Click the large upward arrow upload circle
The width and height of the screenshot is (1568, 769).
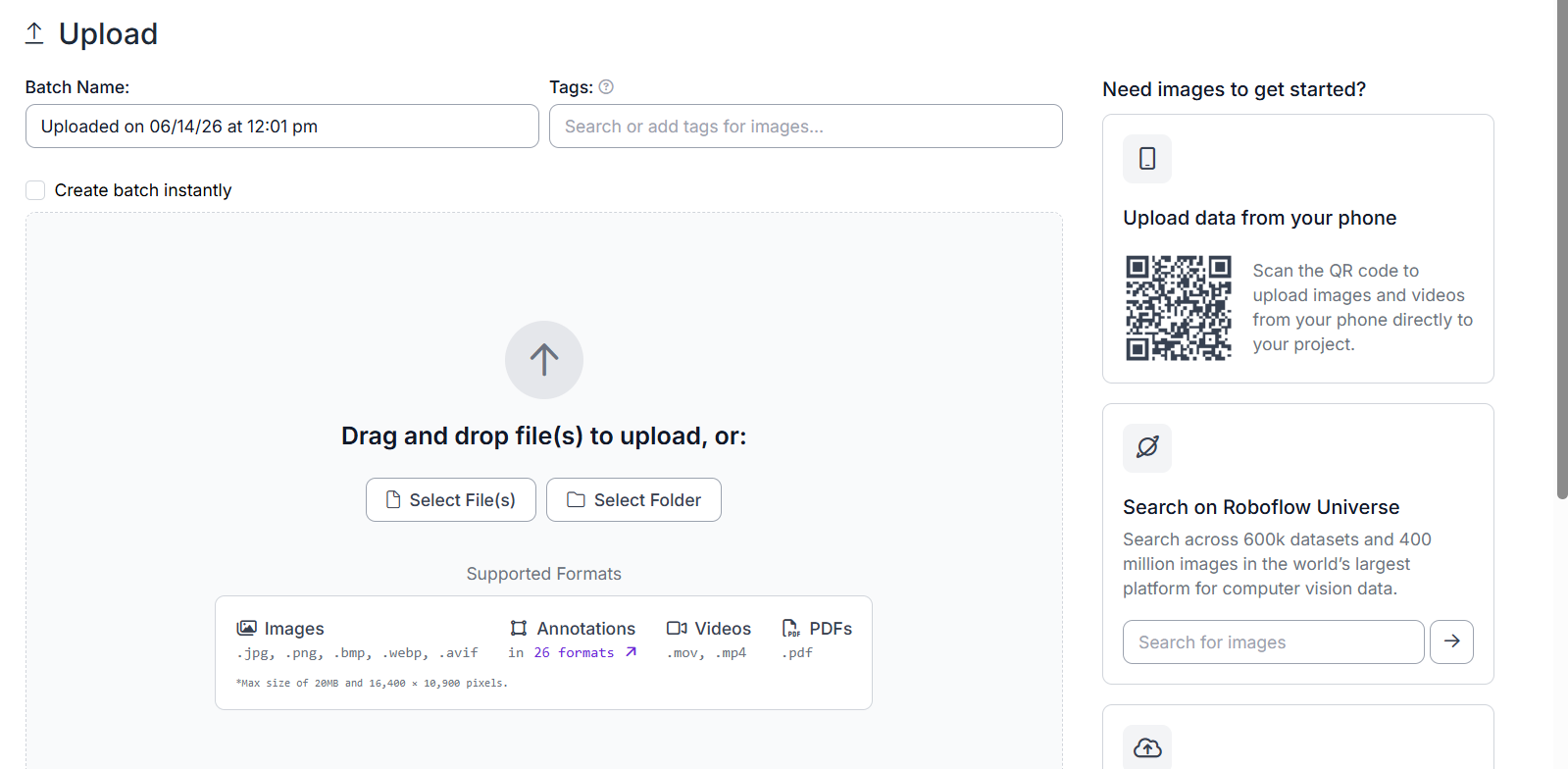pyautogui.click(x=544, y=360)
